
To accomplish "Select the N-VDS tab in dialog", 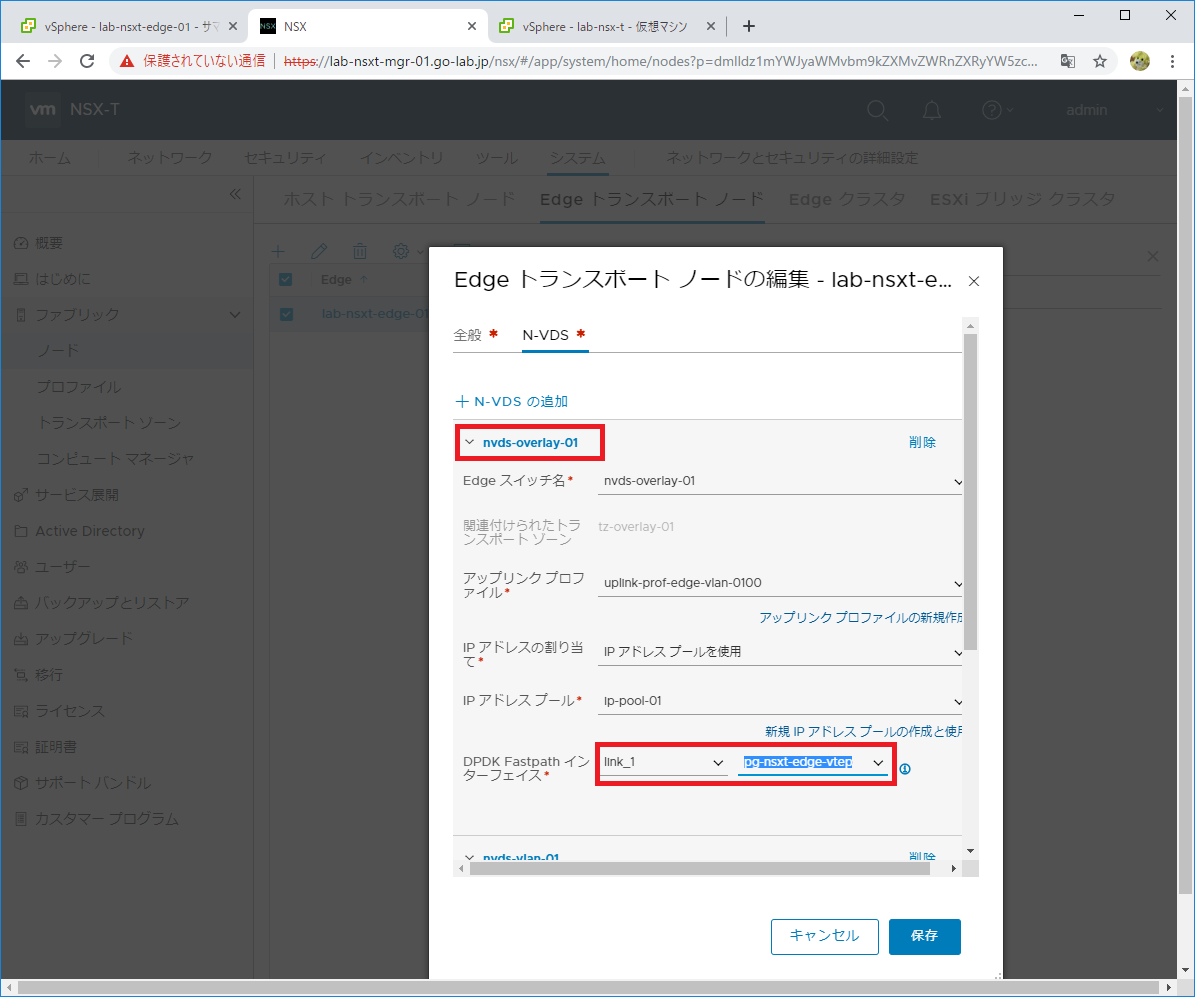I will click(554, 335).
